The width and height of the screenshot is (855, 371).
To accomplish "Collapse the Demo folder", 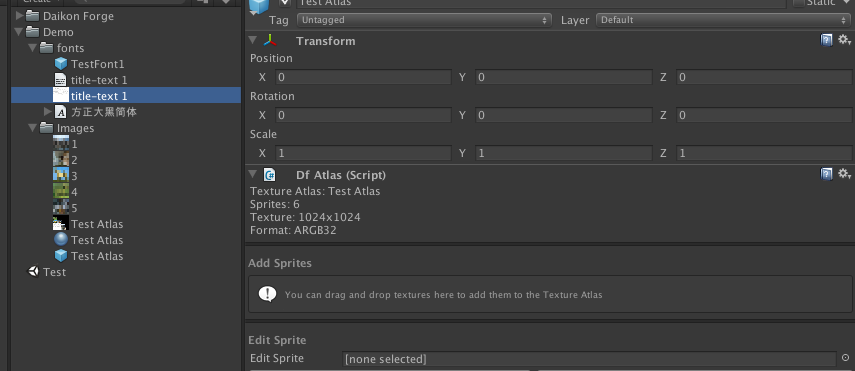I will point(20,32).
